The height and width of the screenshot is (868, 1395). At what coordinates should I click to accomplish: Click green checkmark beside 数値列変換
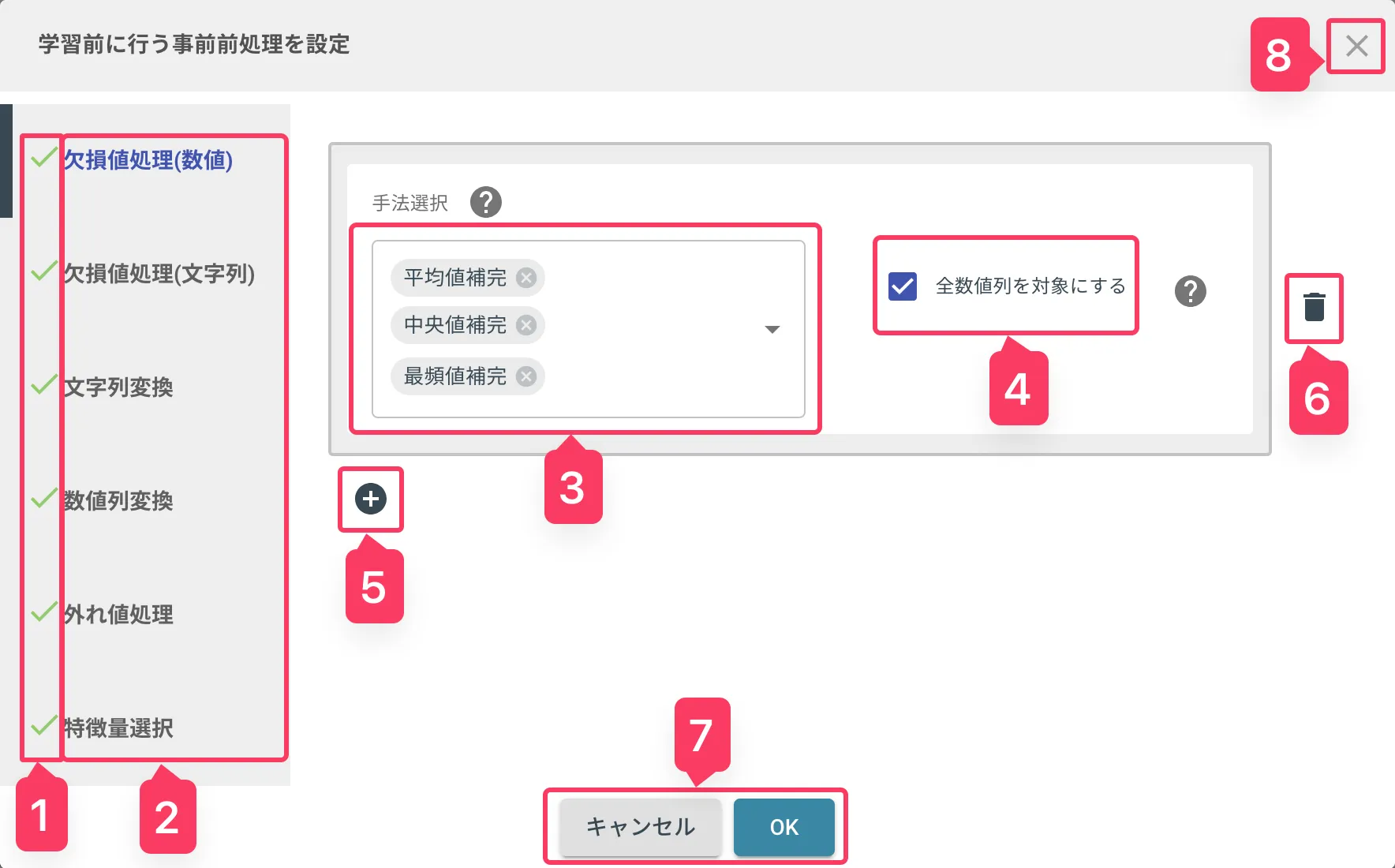pos(43,498)
